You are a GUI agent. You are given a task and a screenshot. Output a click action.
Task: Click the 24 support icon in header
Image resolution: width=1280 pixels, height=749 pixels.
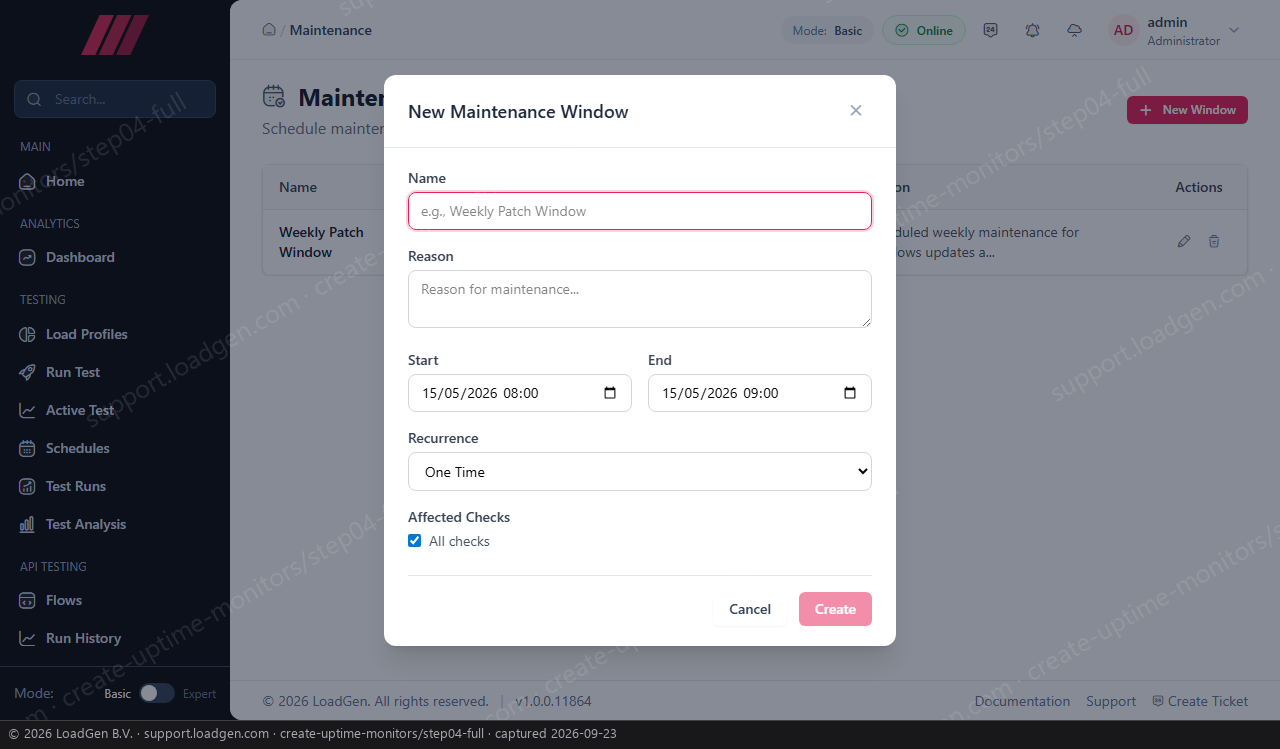991,30
